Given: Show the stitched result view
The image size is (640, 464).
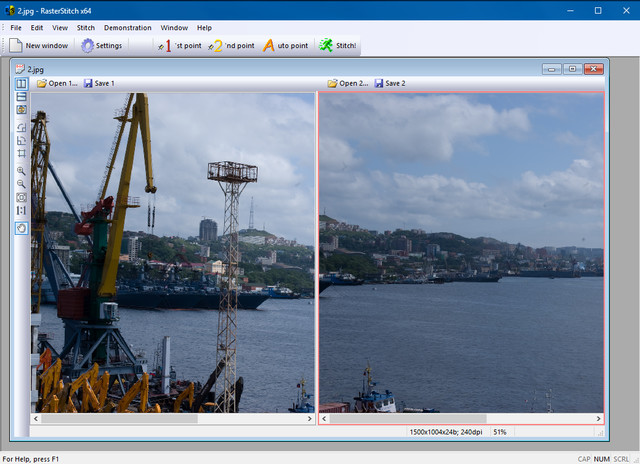Looking at the screenshot, I should pos(21,110).
